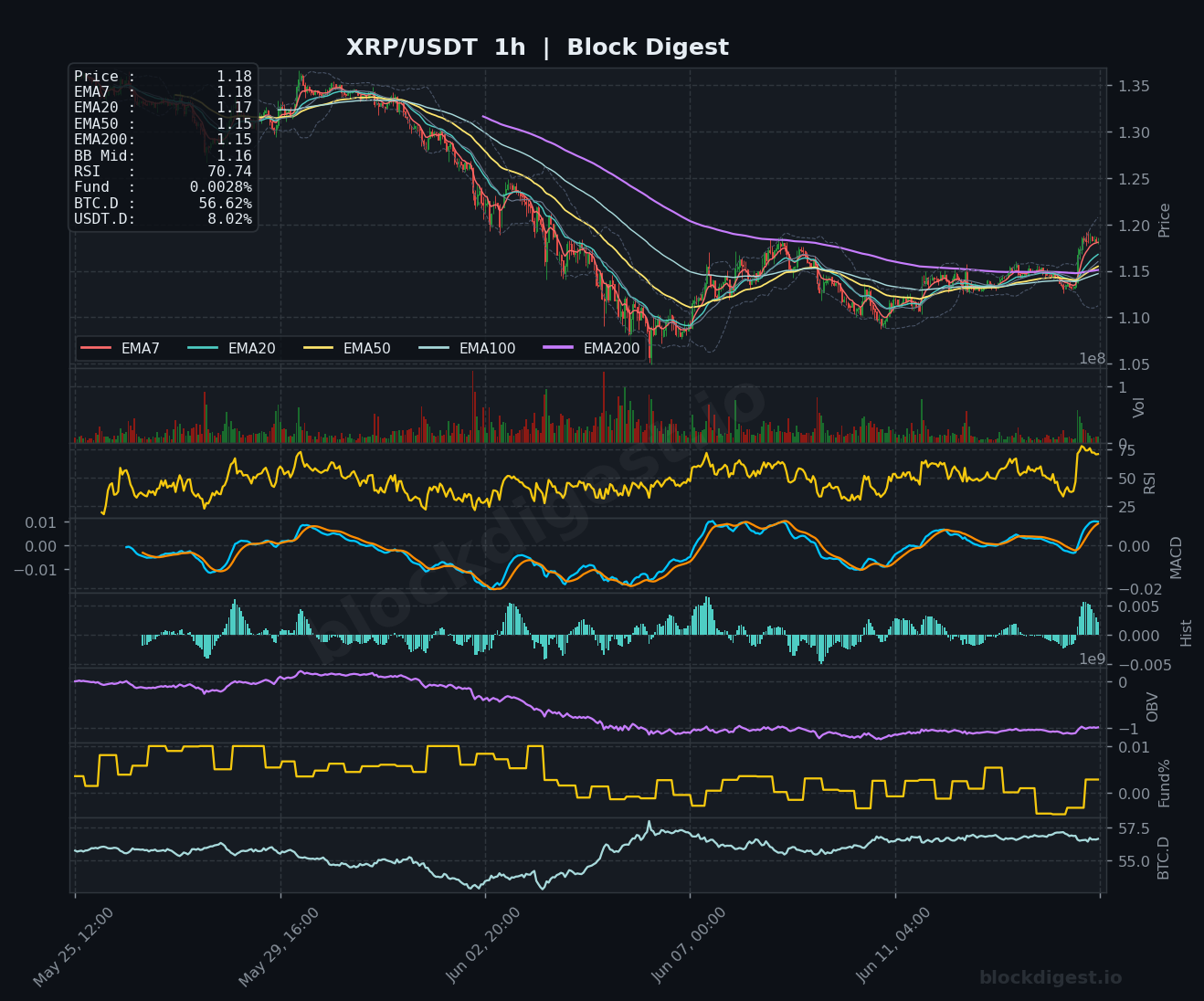Click the MACD axis label

click(x=1176, y=557)
